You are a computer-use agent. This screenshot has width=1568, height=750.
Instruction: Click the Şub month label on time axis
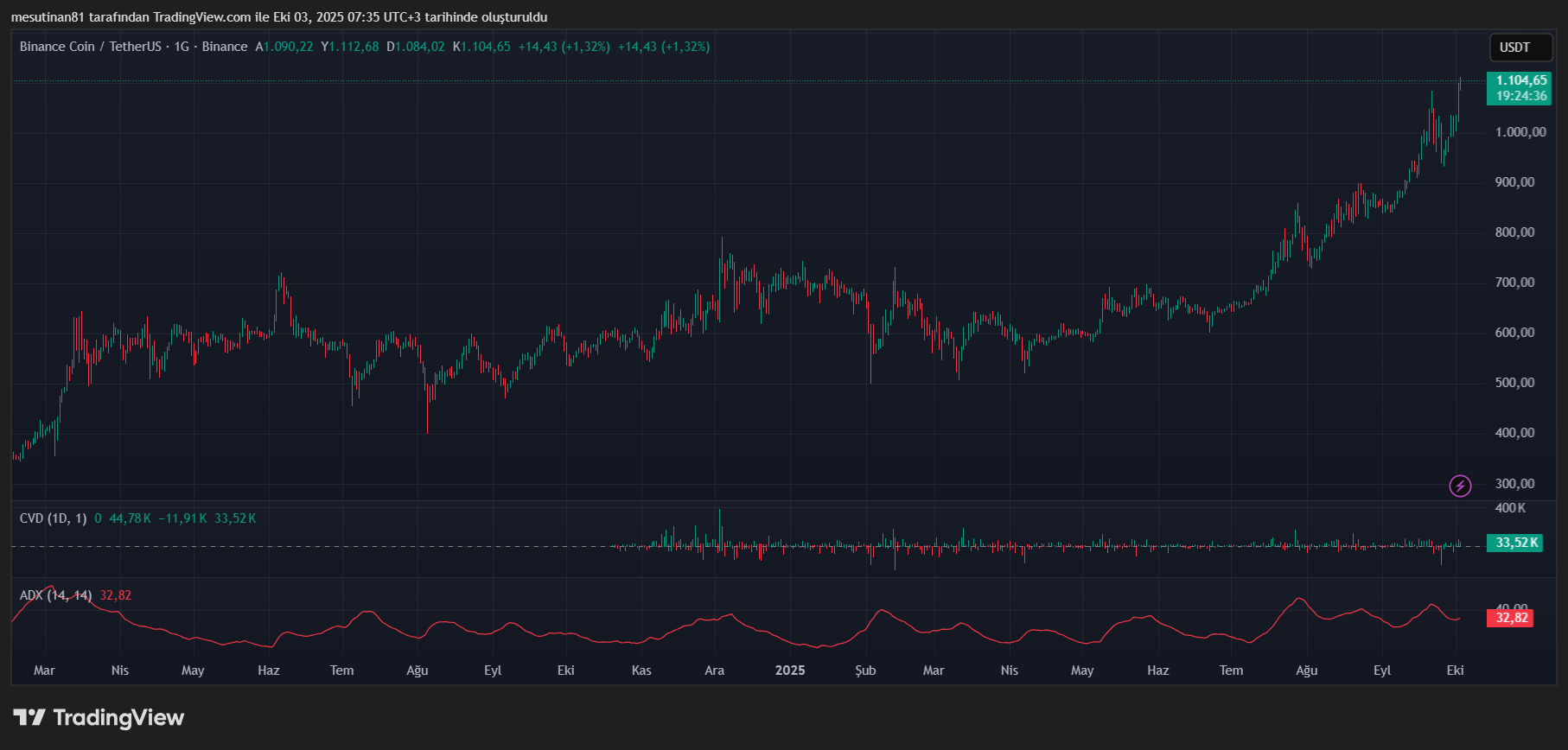(865, 671)
